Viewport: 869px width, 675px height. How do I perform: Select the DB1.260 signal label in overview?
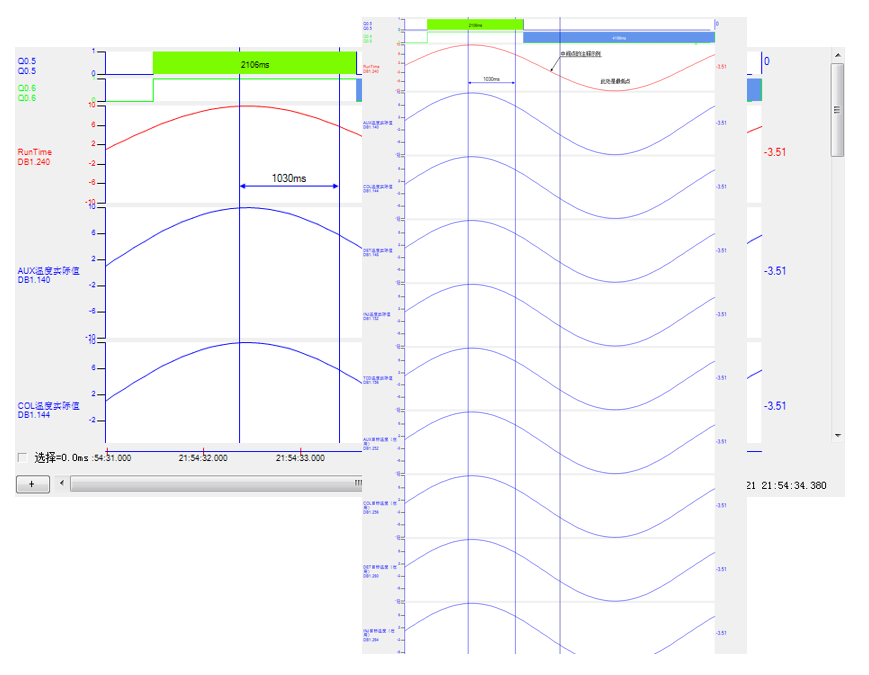click(380, 571)
